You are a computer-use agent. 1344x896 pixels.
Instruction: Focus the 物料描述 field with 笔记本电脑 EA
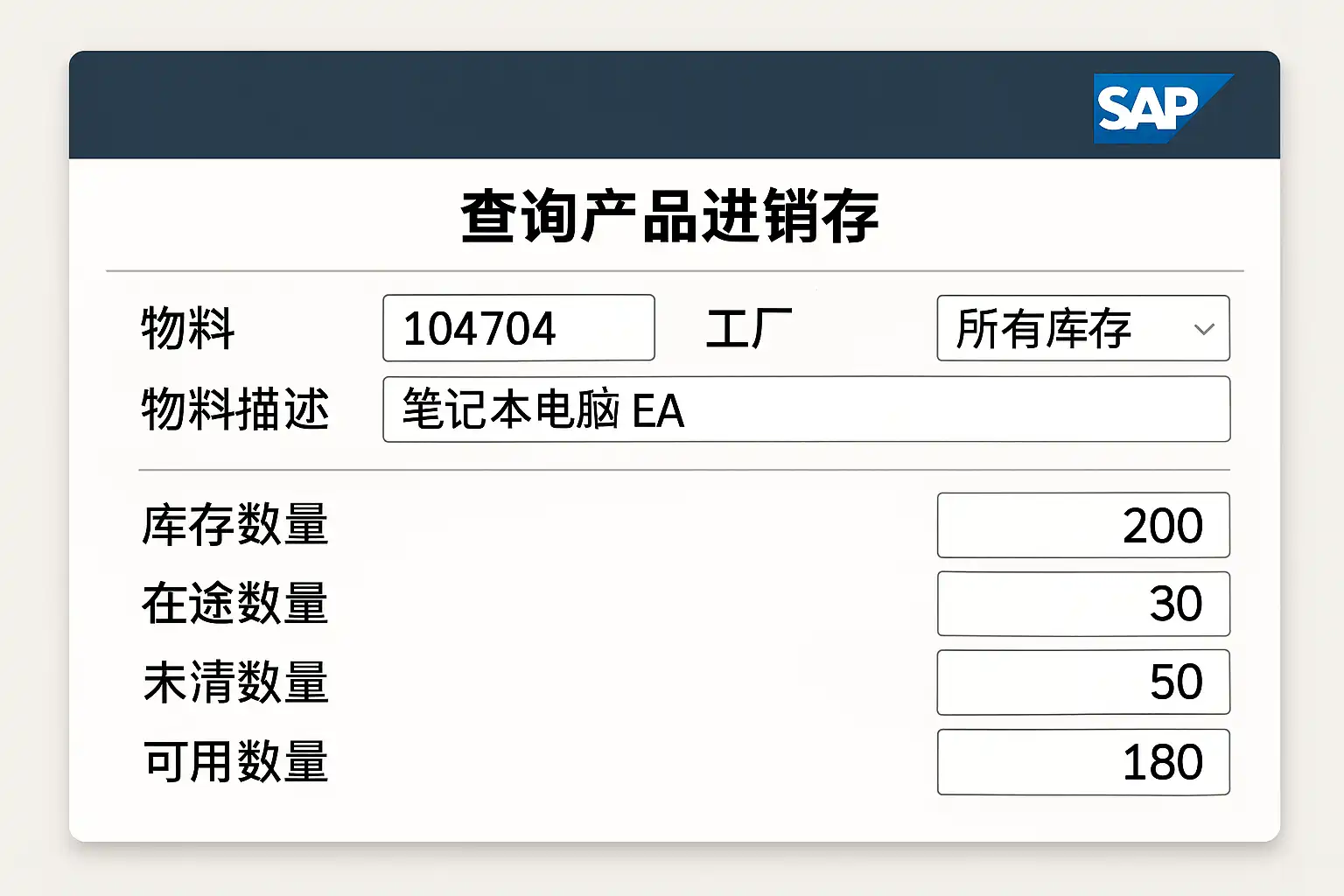806,409
